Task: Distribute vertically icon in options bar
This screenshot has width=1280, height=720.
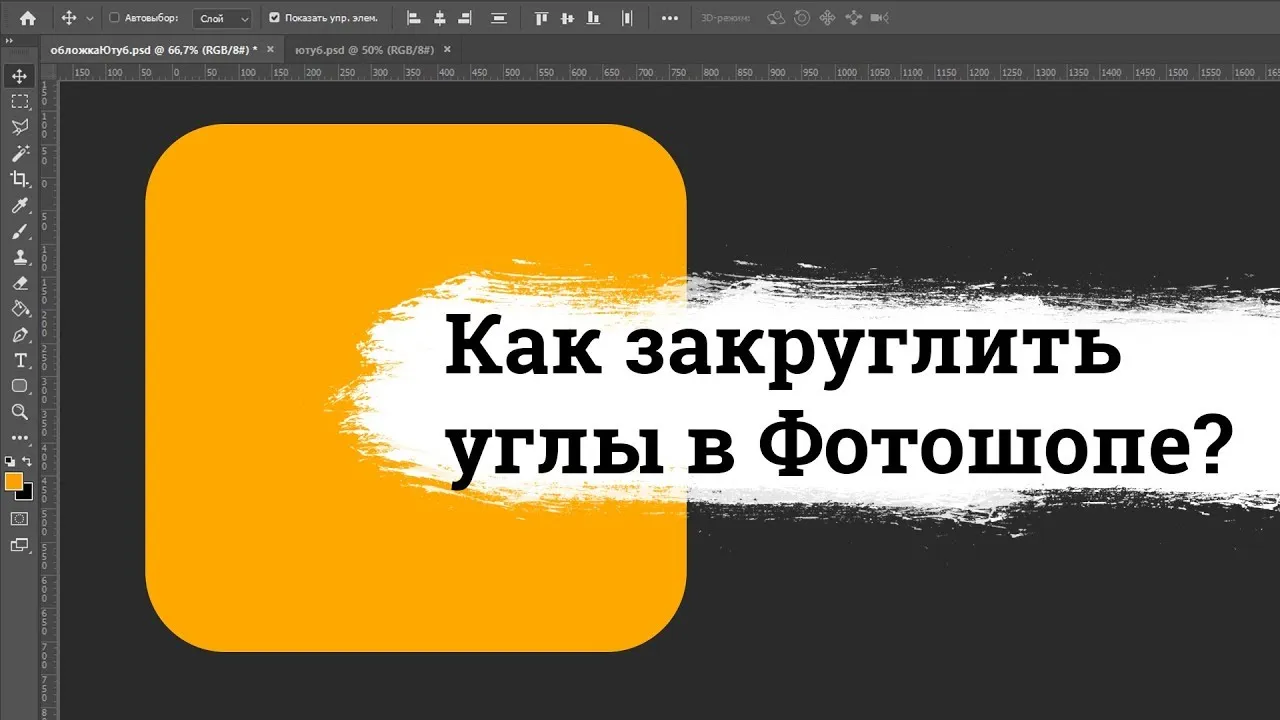Action: click(499, 18)
